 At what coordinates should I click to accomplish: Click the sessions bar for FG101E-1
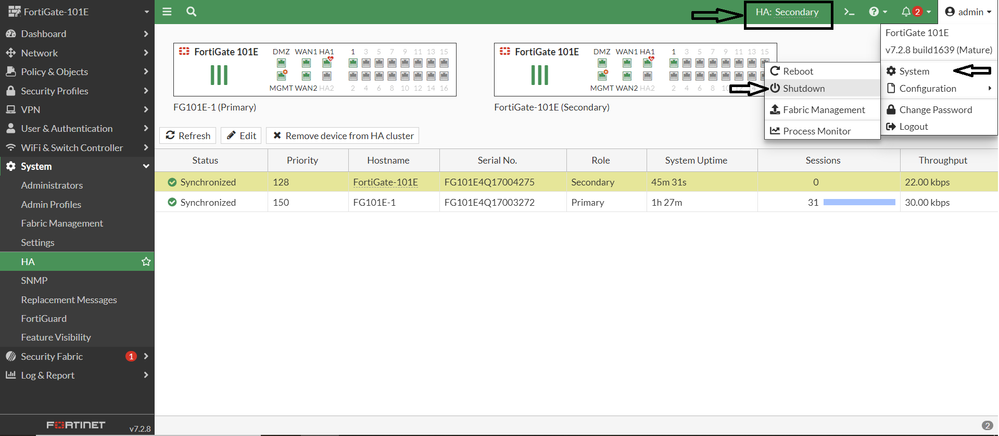(x=859, y=202)
